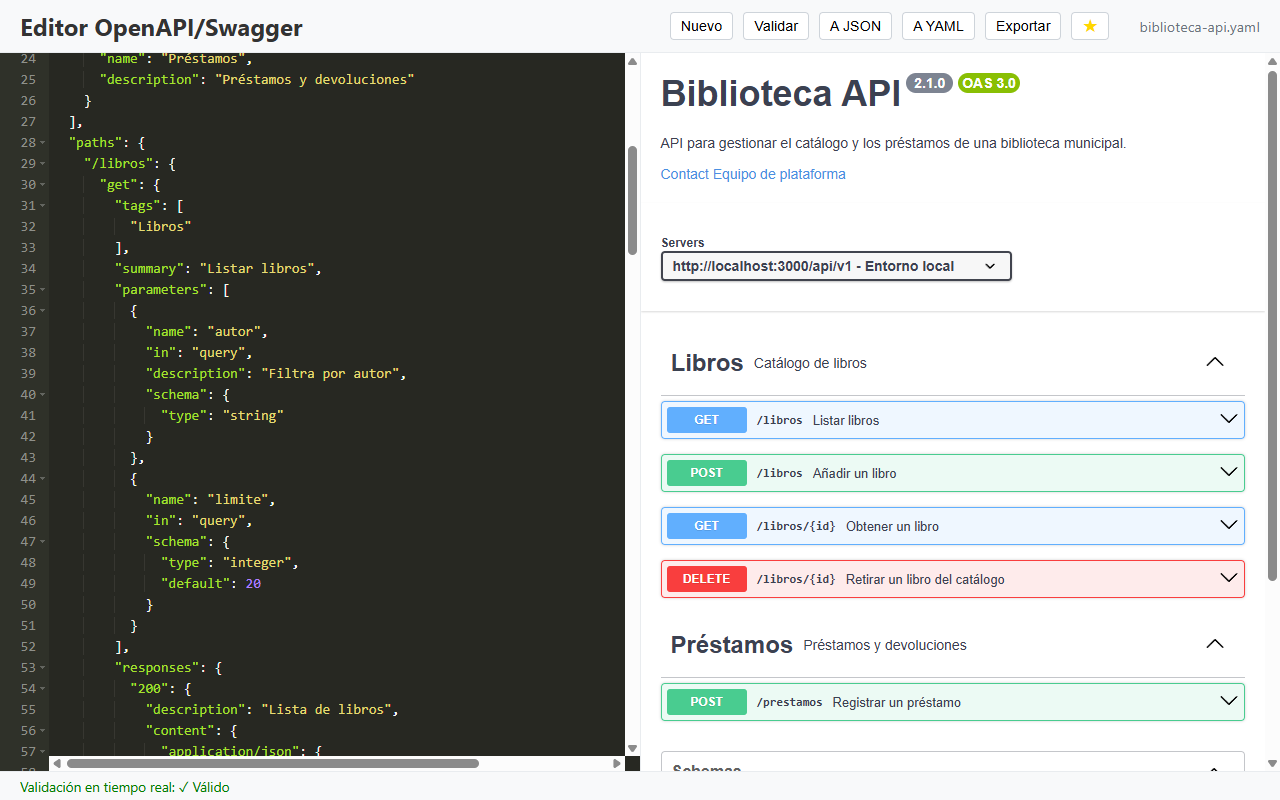Click the editor's horizontal scroll-right arrow
This screenshot has width=1280, height=800.
click(x=617, y=763)
